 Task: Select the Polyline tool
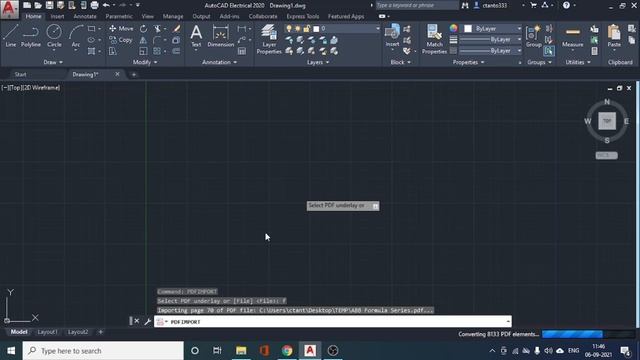pyautogui.click(x=31, y=36)
